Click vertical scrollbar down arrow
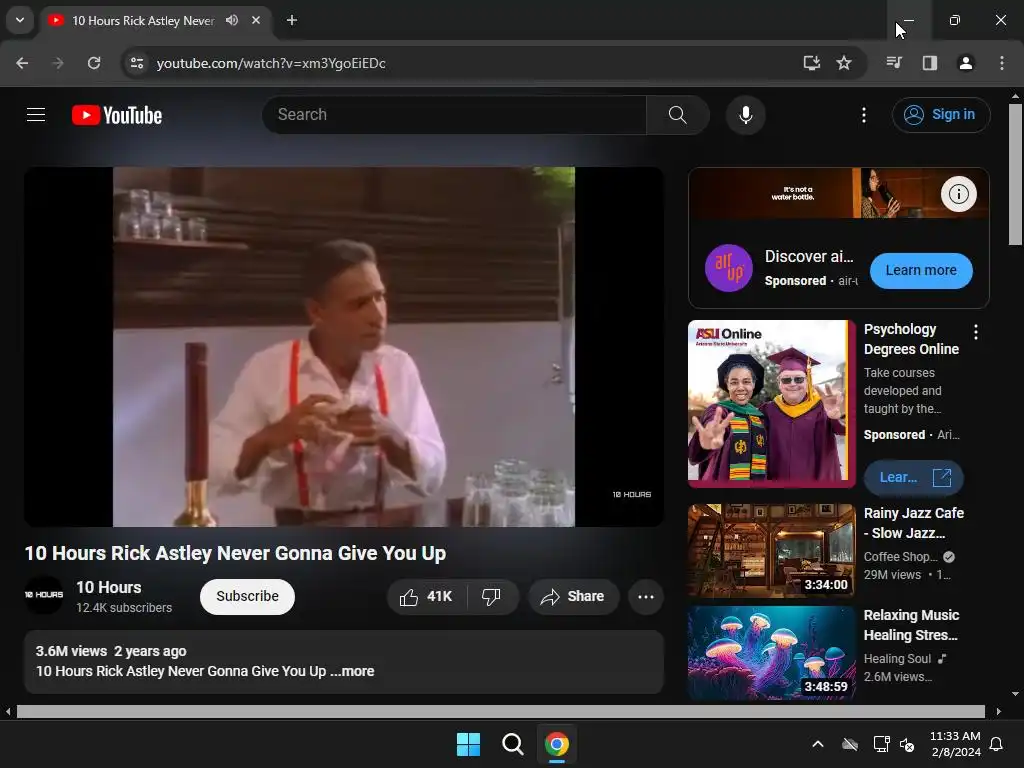Image resolution: width=1024 pixels, height=768 pixels. [x=1015, y=694]
